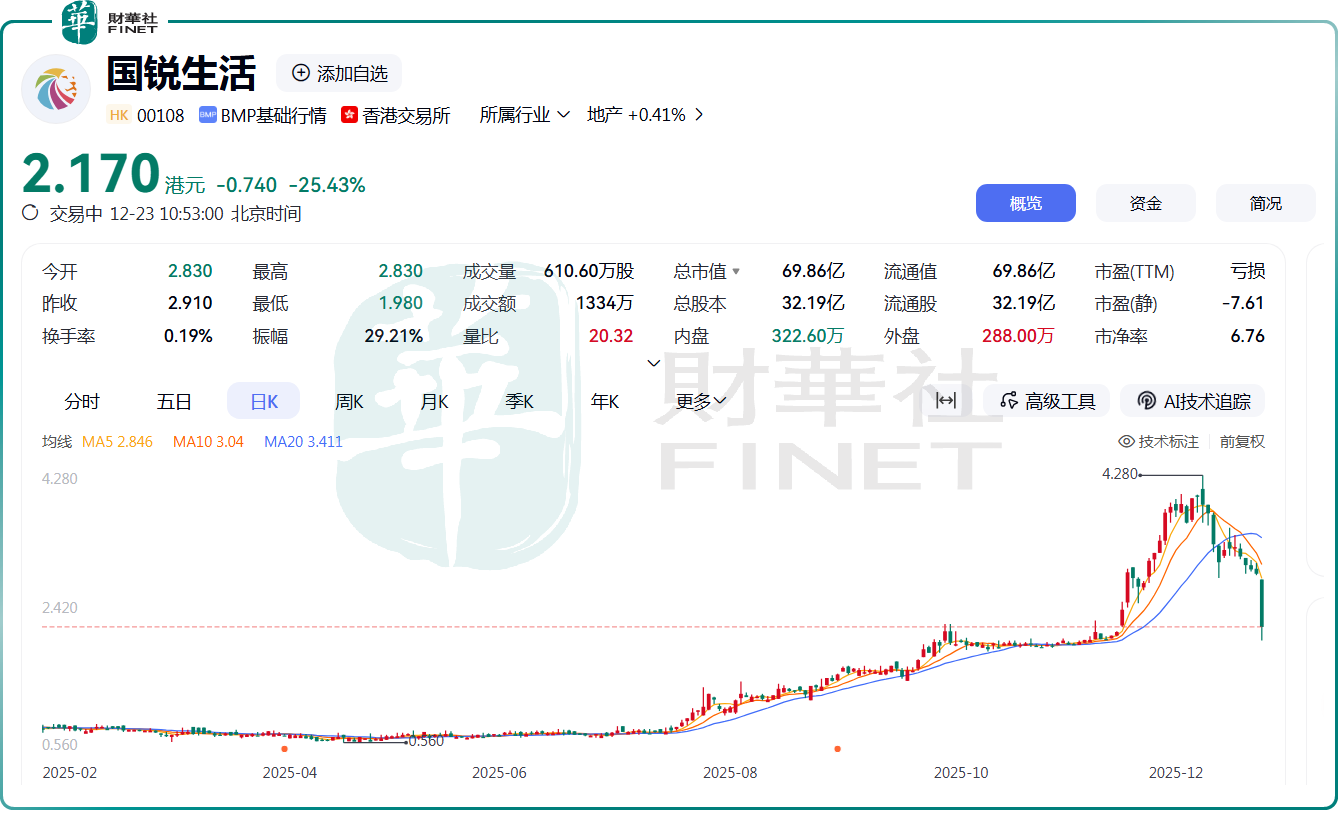Click the plus icon in 添加自选

click(300, 73)
